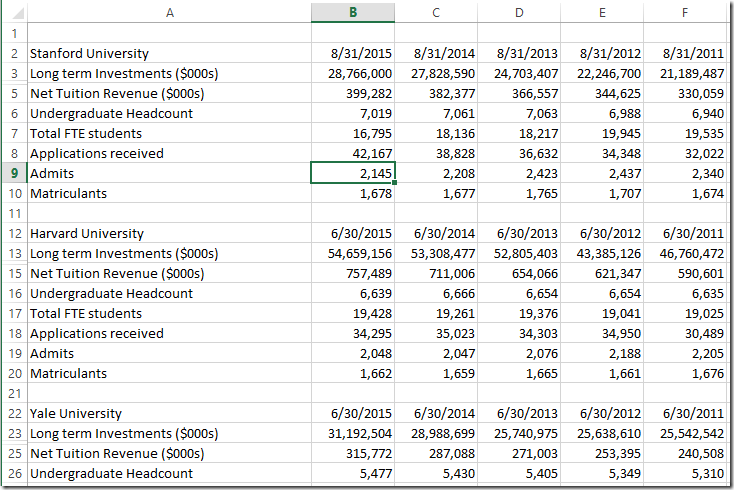Select Harvard admits value 2,205
The image size is (734, 490).
tap(685, 353)
